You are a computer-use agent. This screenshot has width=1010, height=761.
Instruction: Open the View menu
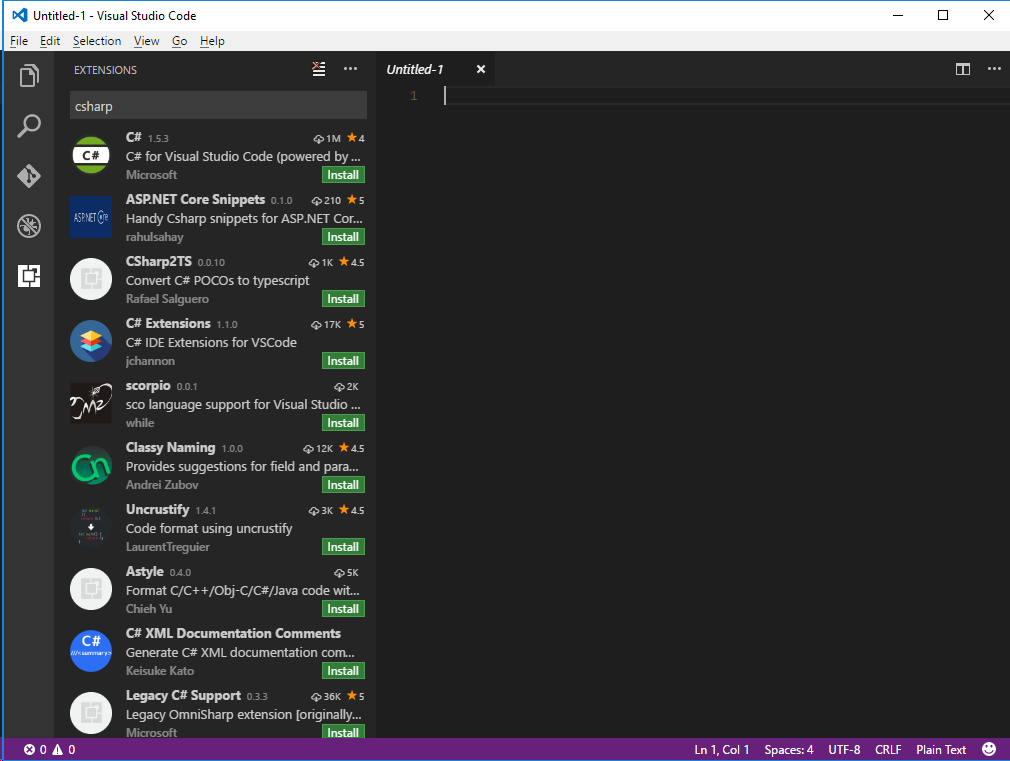(146, 41)
